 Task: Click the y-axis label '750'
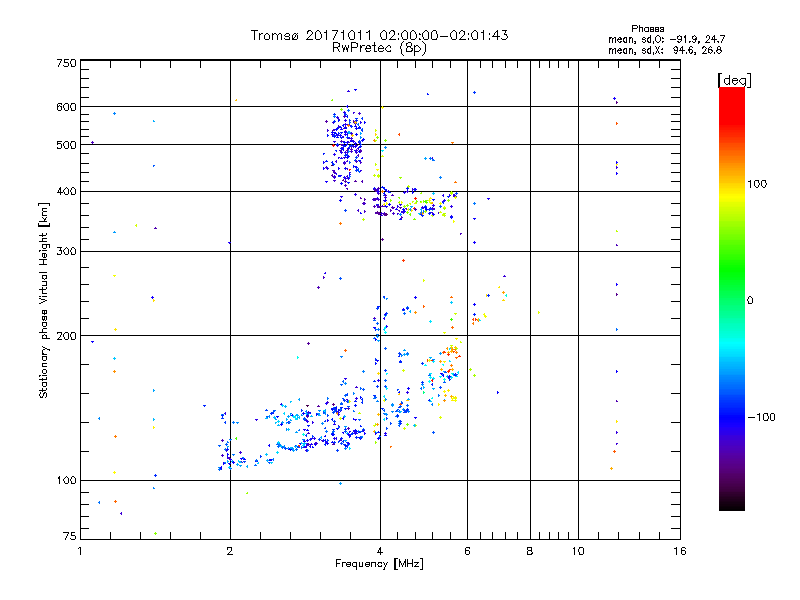point(66,63)
